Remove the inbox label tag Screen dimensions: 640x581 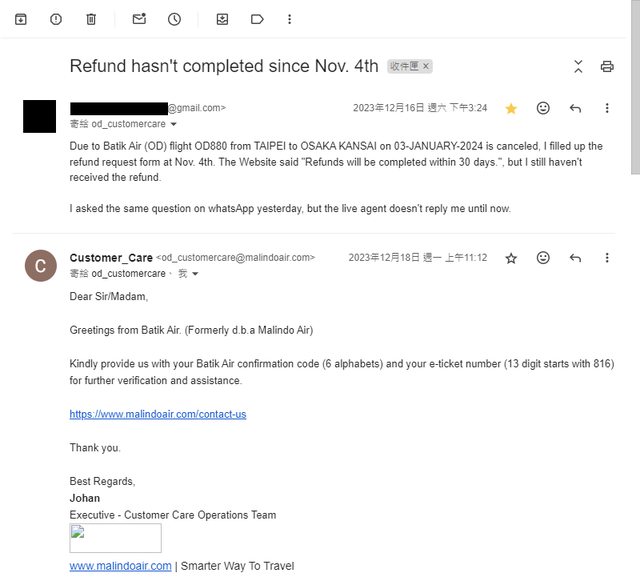click(426, 66)
